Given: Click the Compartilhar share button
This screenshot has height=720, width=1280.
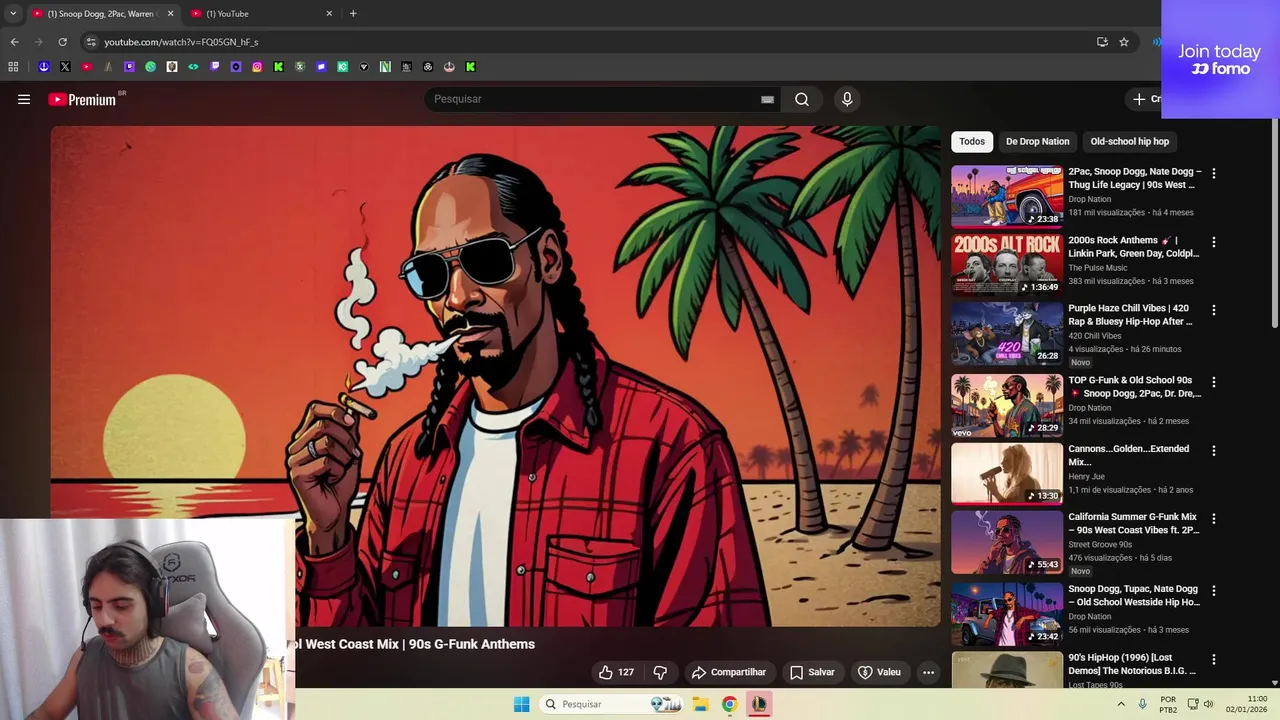Looking at the screenshot, I should click(x=729, y=672).
